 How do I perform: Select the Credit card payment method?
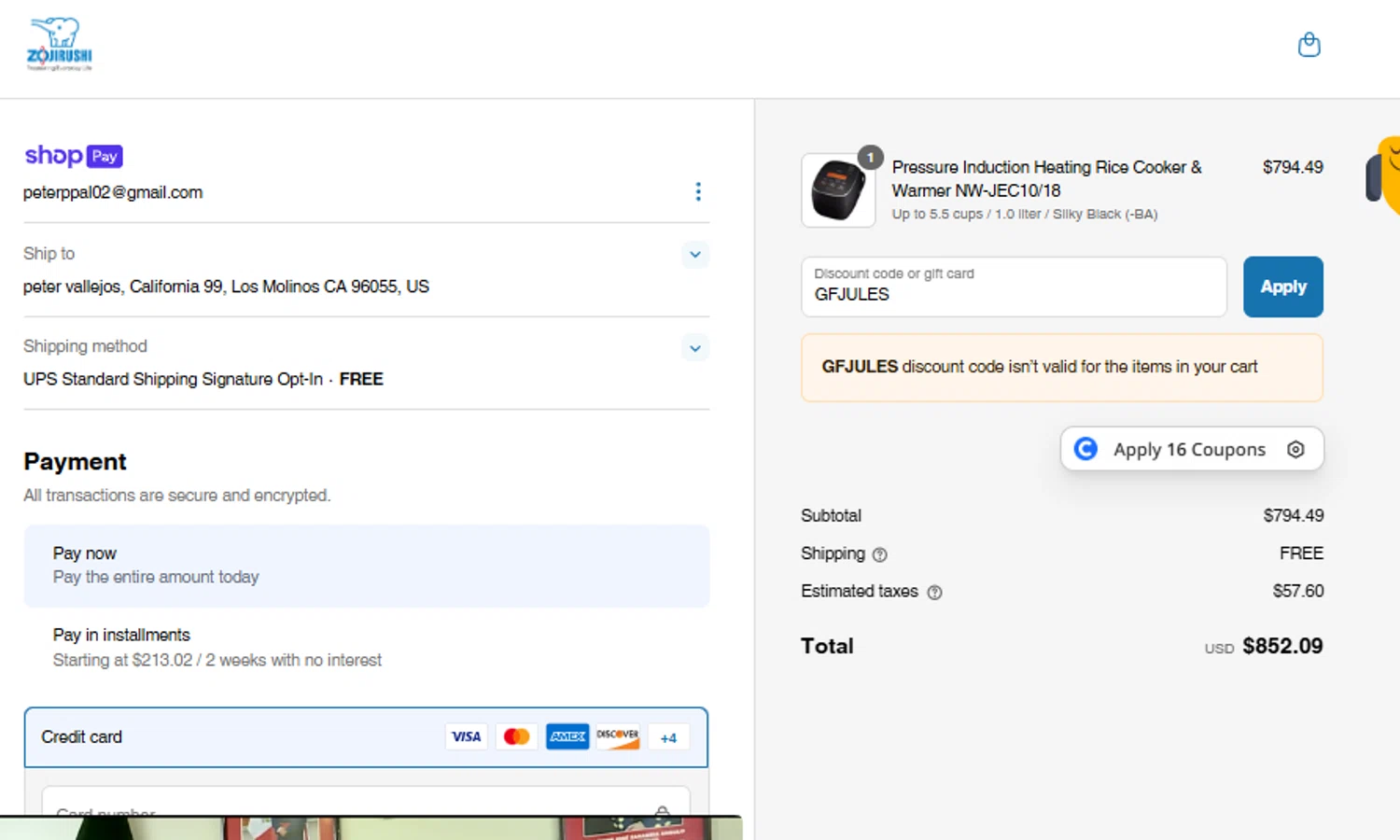366,737
